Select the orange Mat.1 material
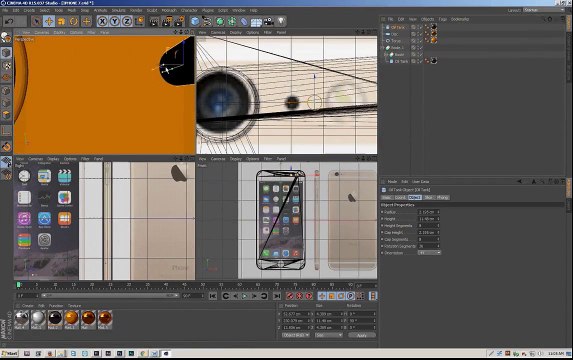Image resolution: width=573 pixels, height=360 pixels. coord(72,319)
